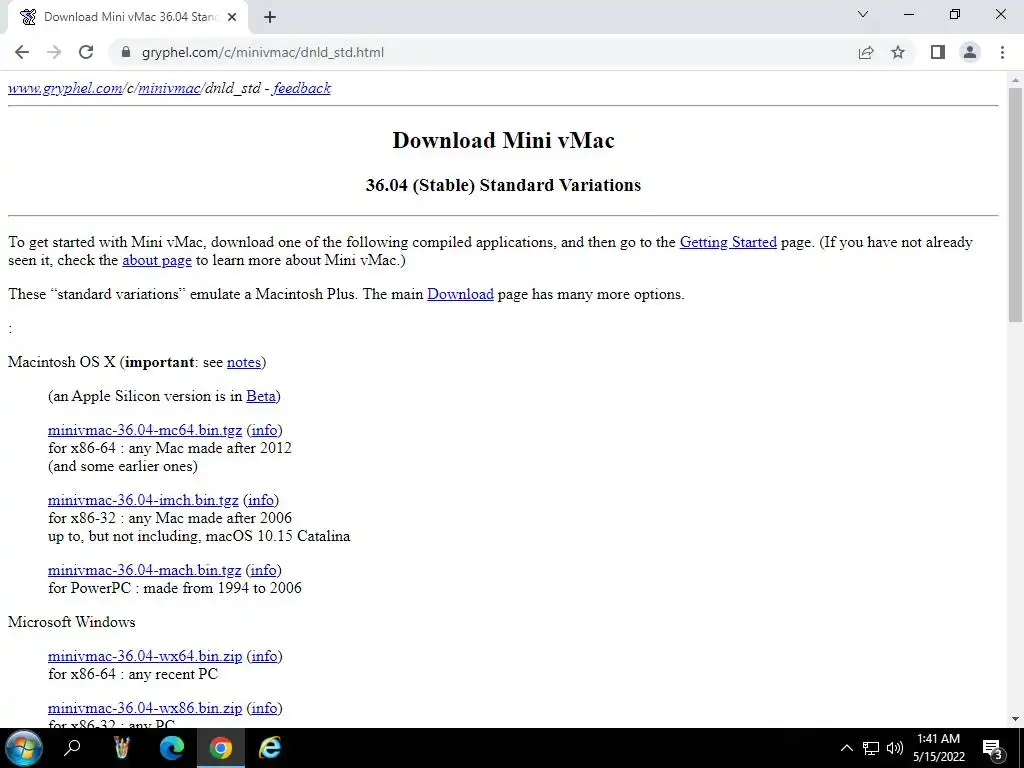Open the minivmac breadcrumb link

point(168,88)
